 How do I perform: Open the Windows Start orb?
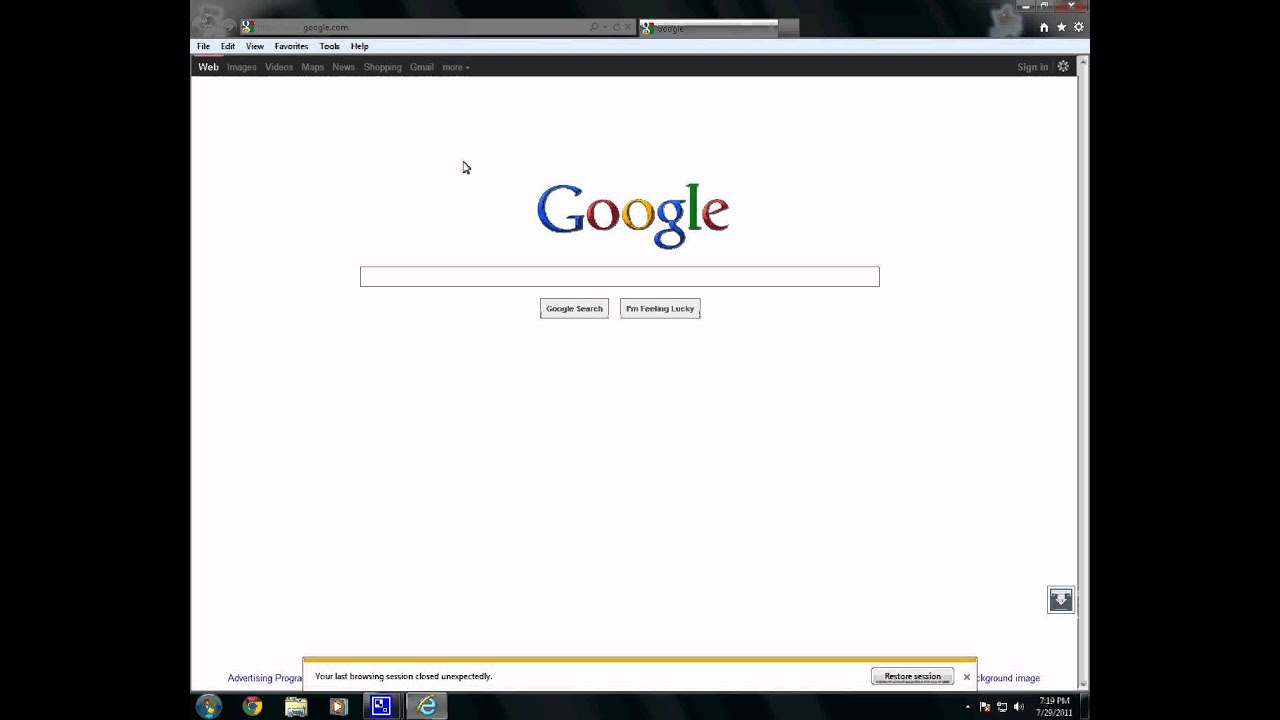click(x=208, y=706)
